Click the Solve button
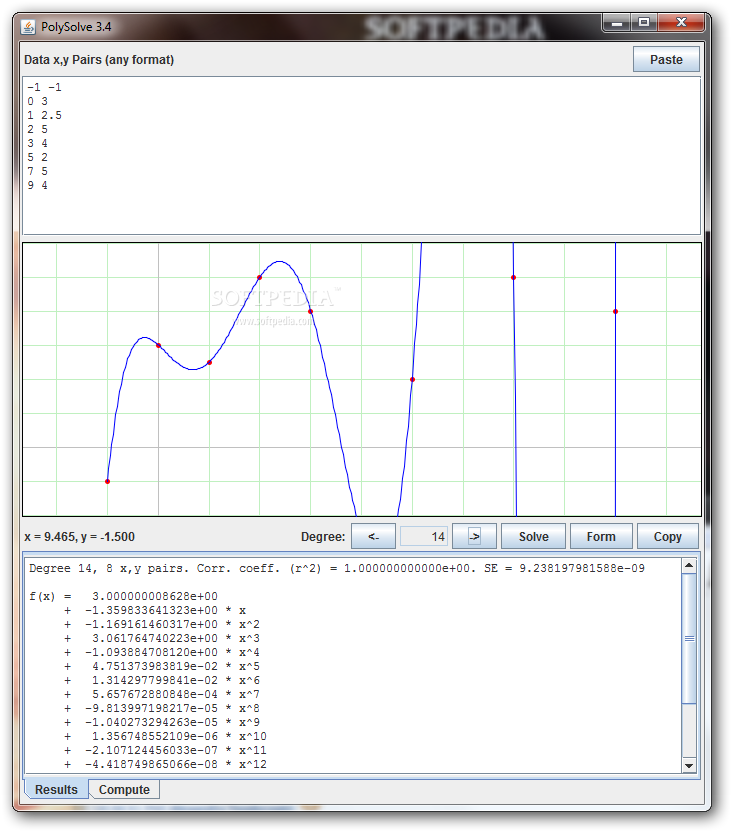Viewport: 732px width, 832px height. tap(533, 536)
